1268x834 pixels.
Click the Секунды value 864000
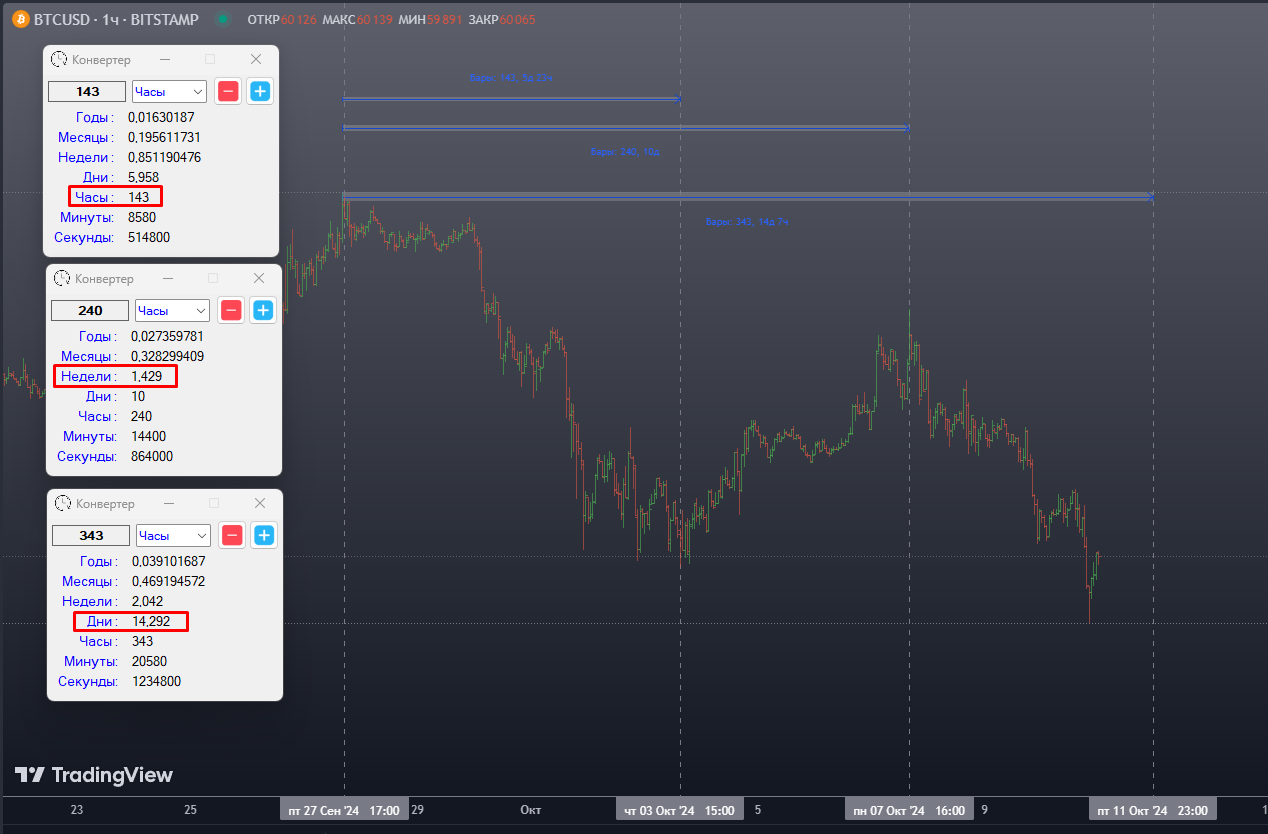click(151, 456)
